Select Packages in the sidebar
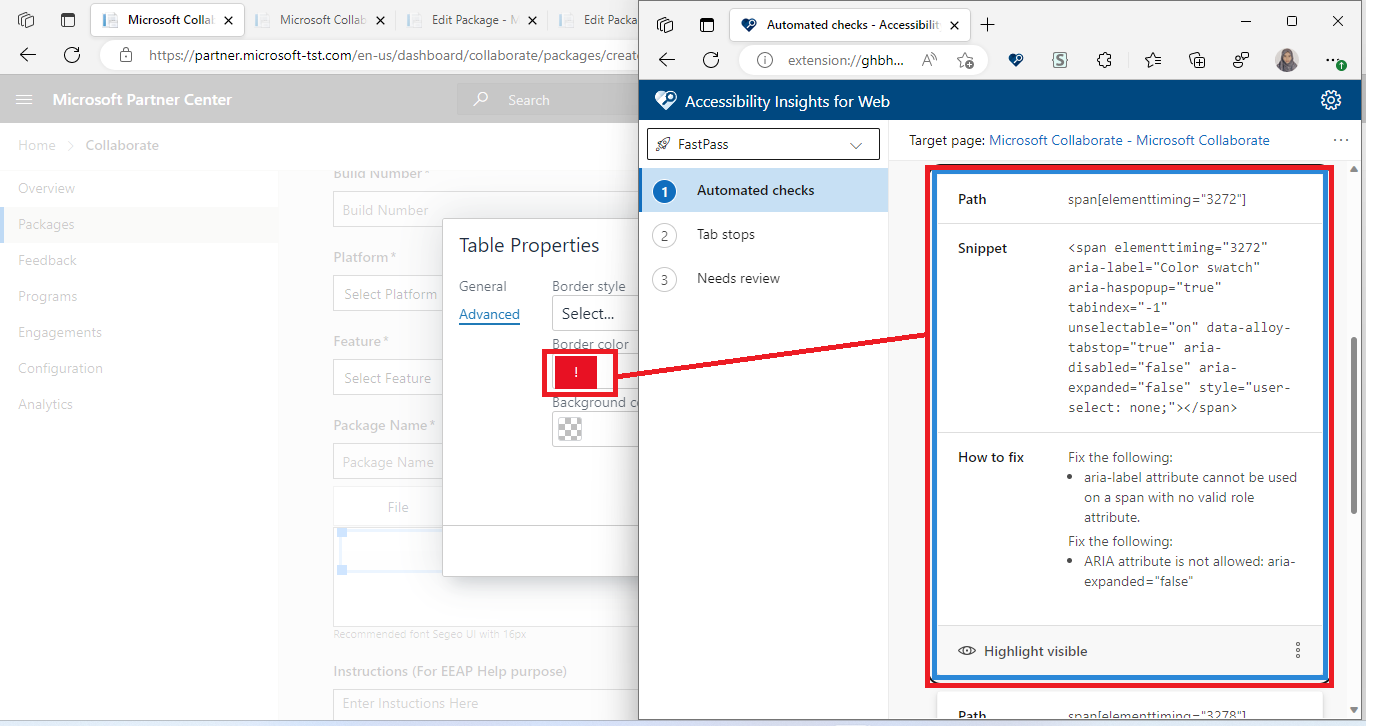This screenshot has width=1394, height=726. pos(45,224)
